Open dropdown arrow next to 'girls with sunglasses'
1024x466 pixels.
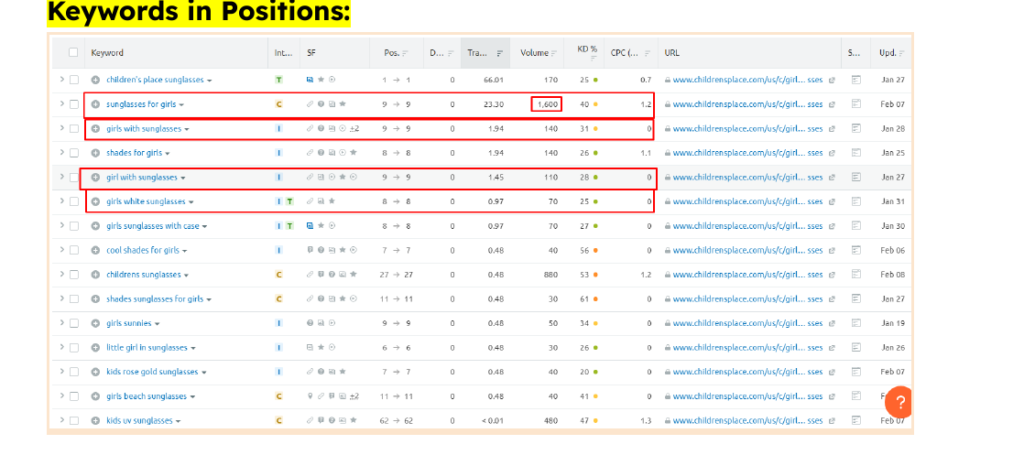[187, 129]
